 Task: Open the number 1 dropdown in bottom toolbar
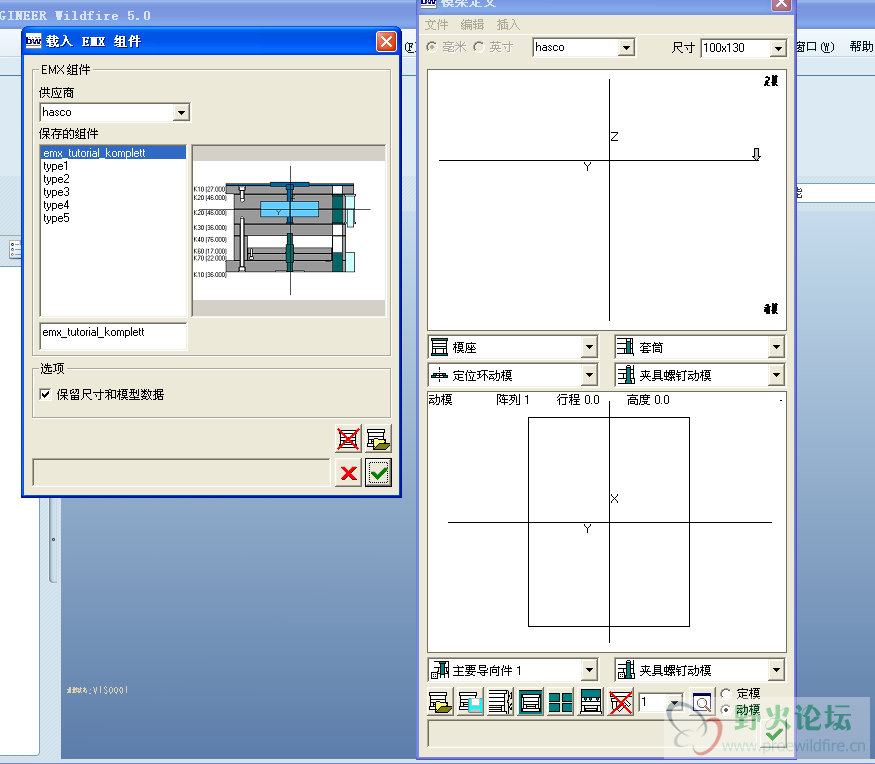(x=675, y=703)
